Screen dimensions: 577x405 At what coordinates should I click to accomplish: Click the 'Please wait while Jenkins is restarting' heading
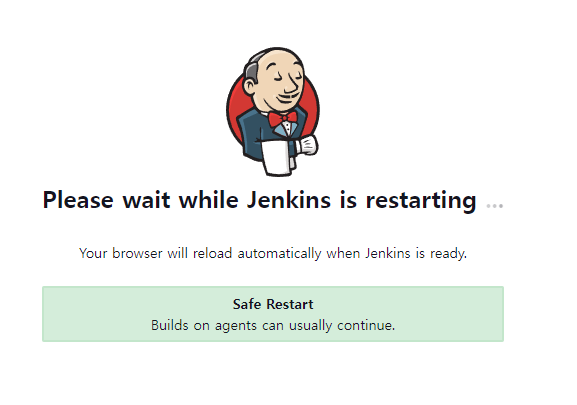[x=259, y=200]
